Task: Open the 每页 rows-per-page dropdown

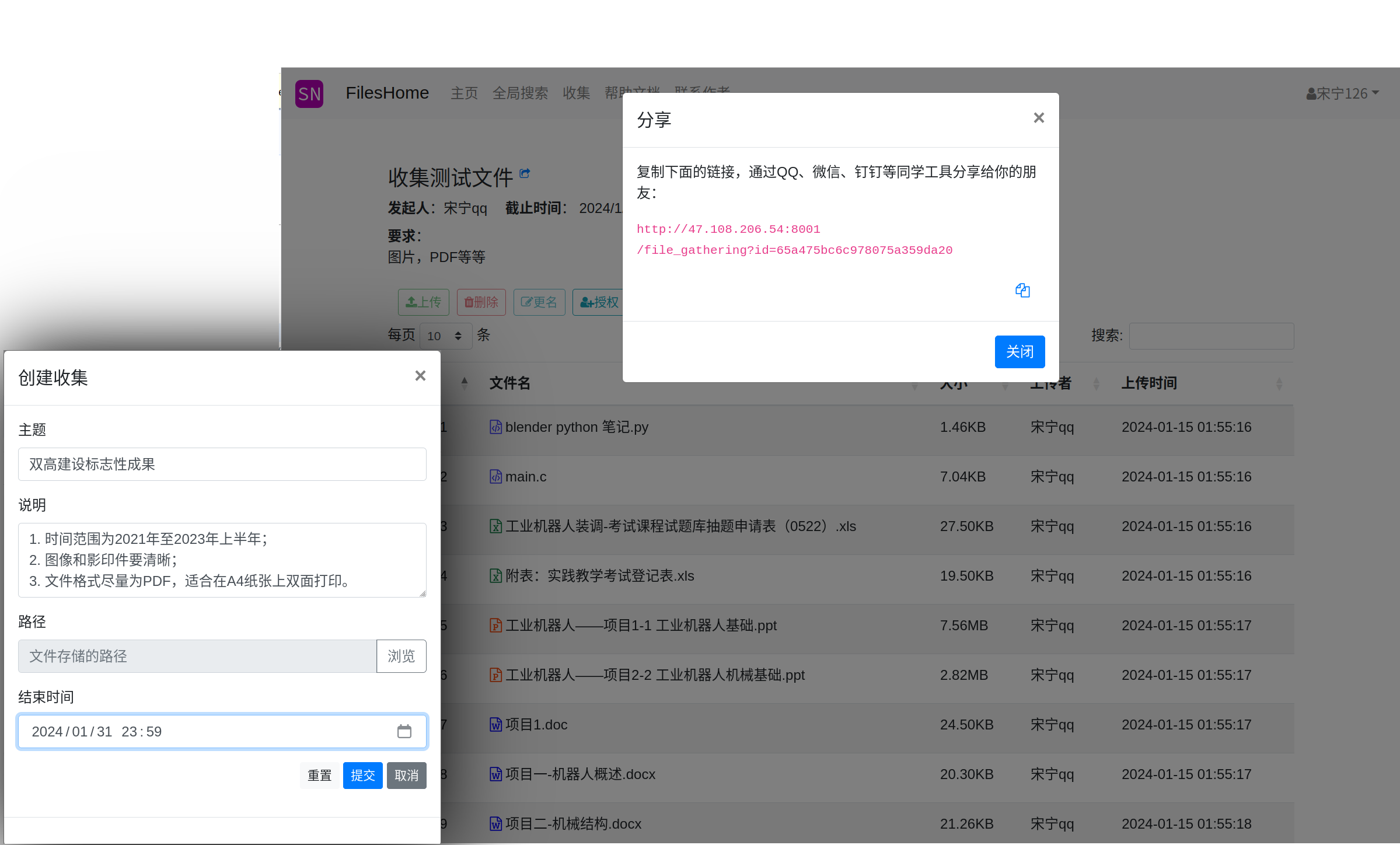Action: pyautogui.click(x=445, y=336)
